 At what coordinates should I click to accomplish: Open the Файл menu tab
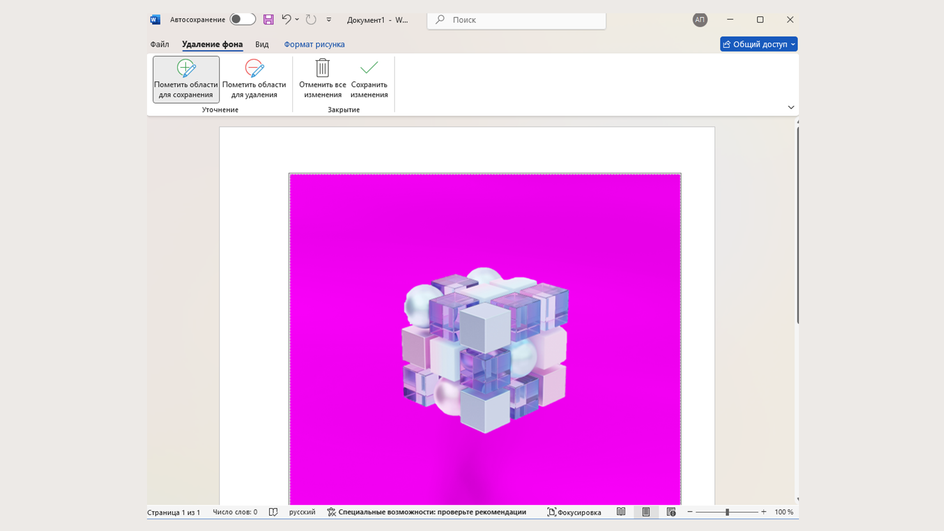(159, 44)
